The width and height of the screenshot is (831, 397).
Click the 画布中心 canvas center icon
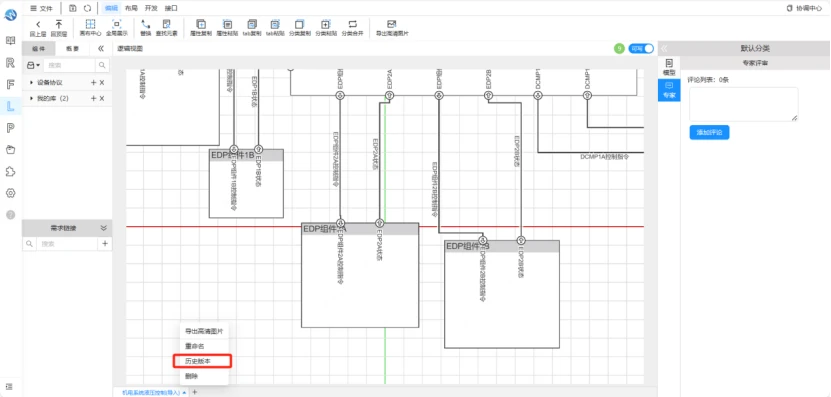(x=91, y=24)
